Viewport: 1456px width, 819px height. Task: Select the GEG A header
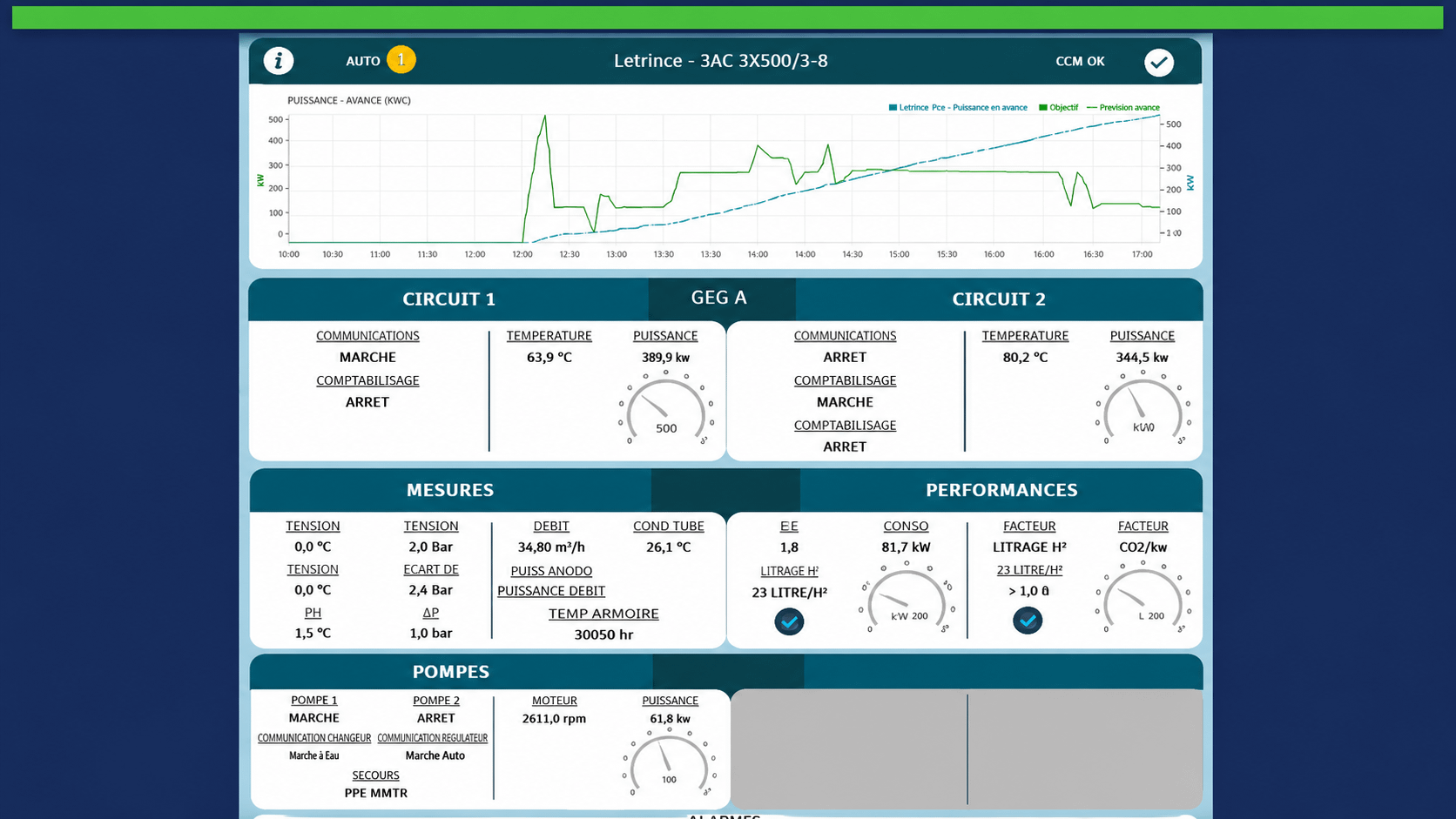point(719,298)
